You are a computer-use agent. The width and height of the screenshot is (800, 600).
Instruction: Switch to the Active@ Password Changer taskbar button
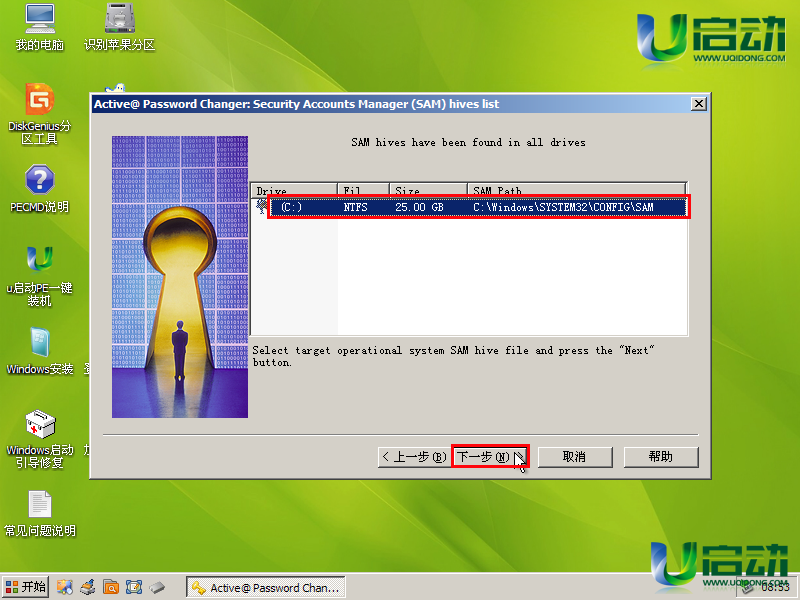click(265, 587)
